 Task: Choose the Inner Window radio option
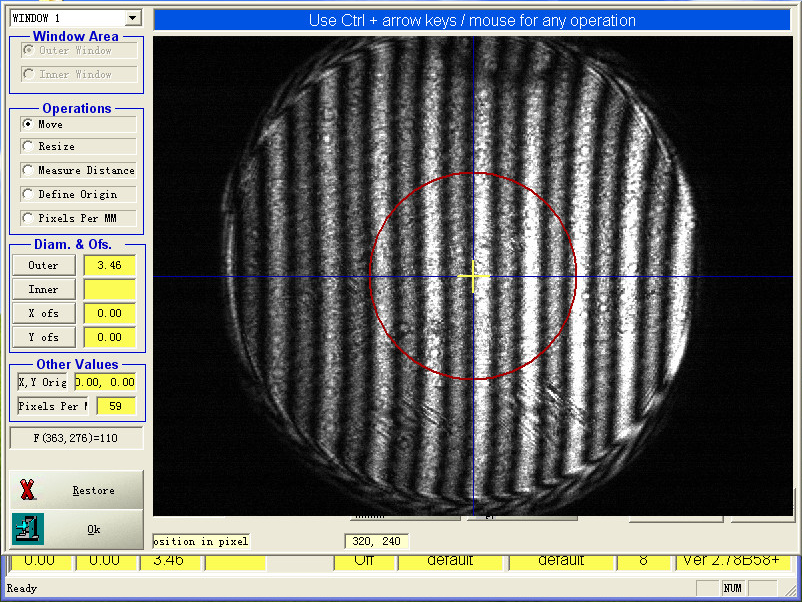[27, 74]
